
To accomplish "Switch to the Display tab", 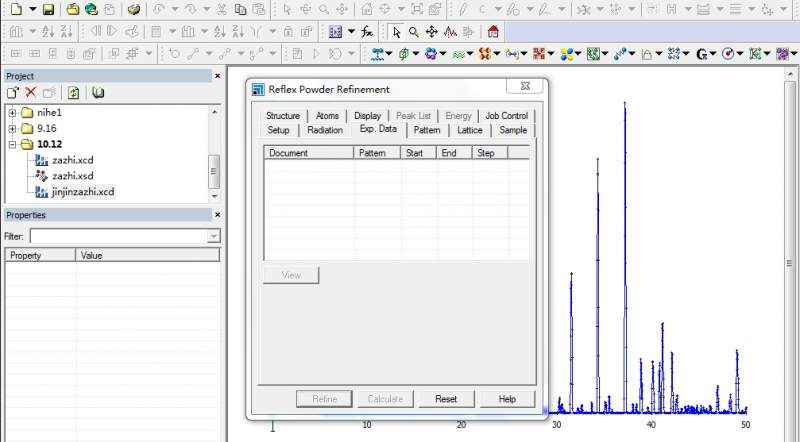I will point(367,116).
